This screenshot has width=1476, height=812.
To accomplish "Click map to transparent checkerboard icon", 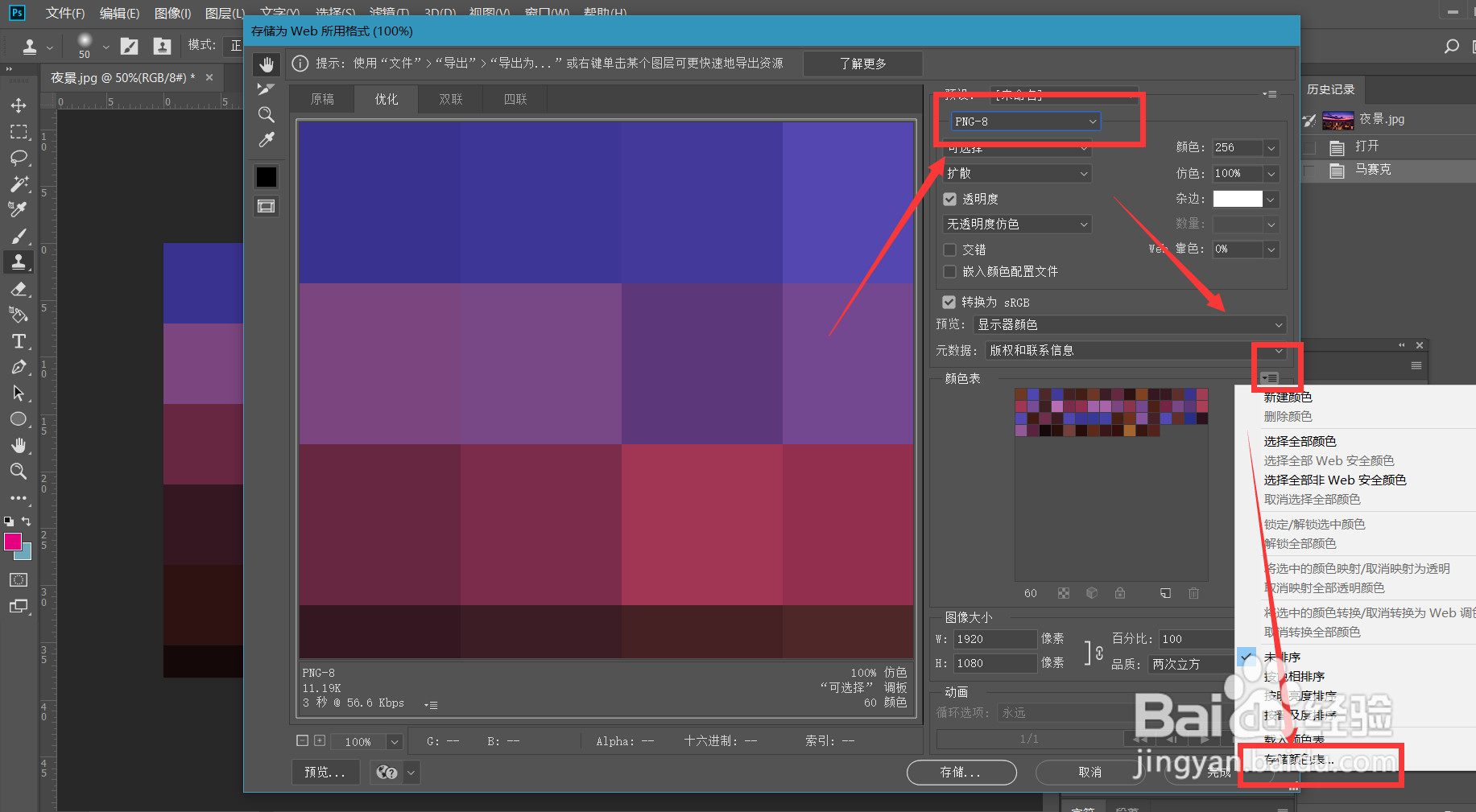I will pyautogui.click(x=1064, y=593).
